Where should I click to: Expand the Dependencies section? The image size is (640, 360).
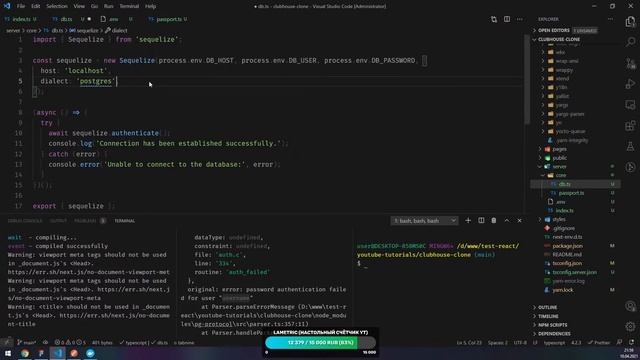pyautogui.click(x=554, y=333)
